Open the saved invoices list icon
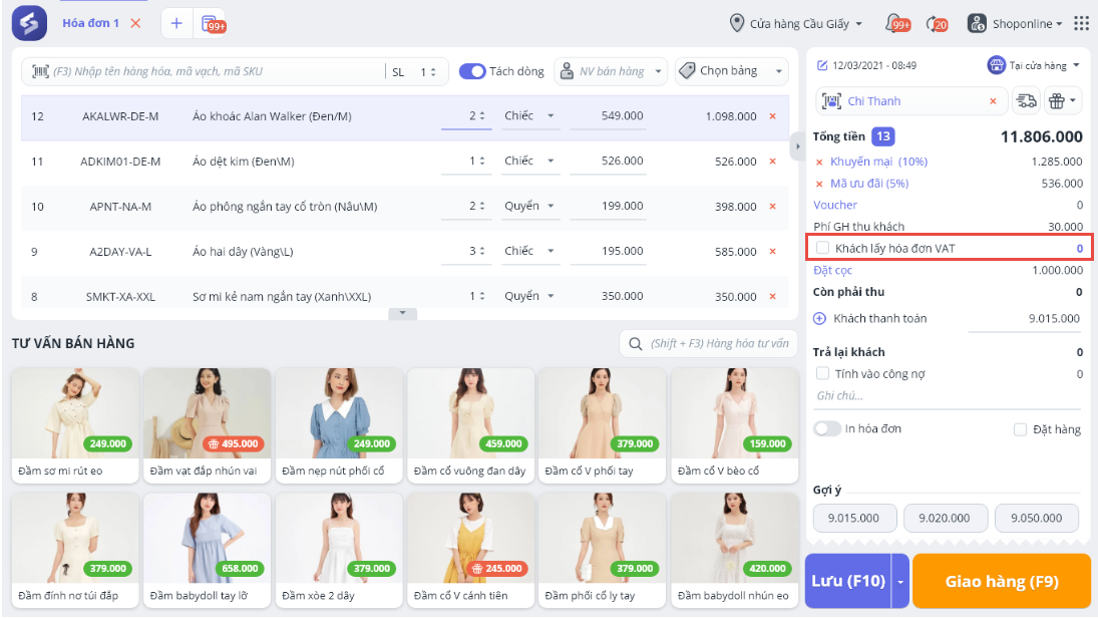Viewport: 1098px width, 618px height. 210,23
